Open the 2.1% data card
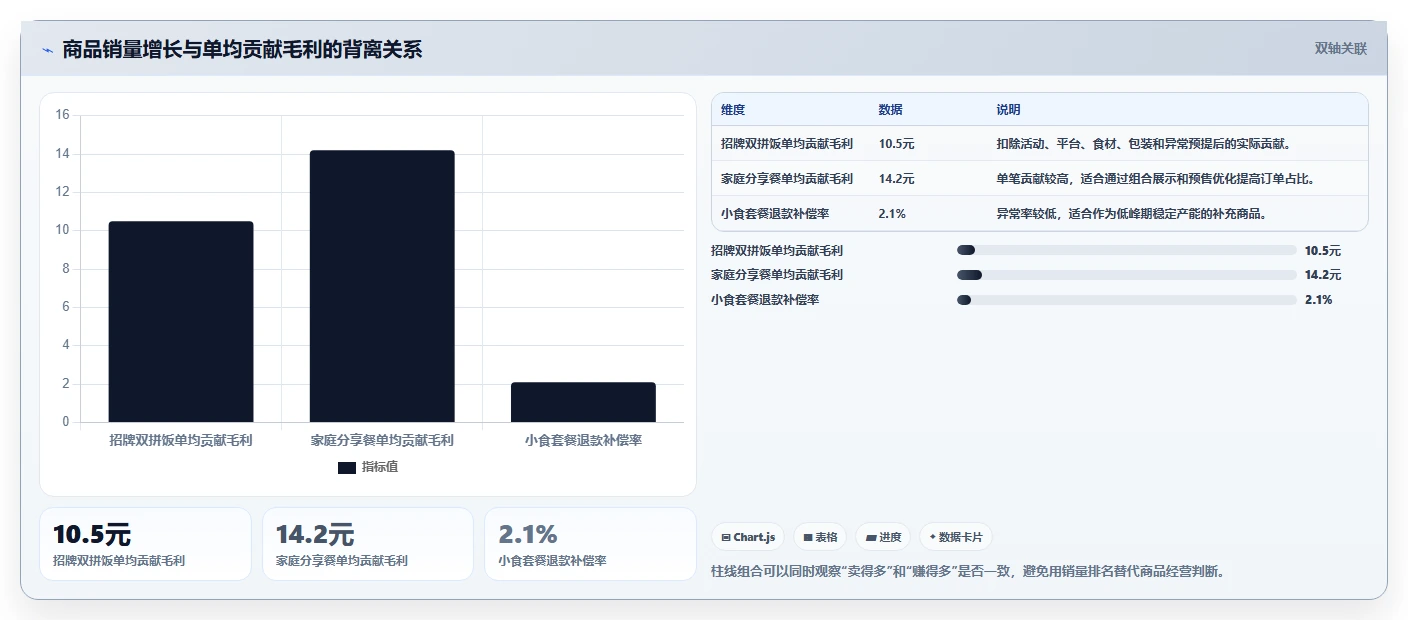This screenshot has width=1408, height=620. pos(590,544)
